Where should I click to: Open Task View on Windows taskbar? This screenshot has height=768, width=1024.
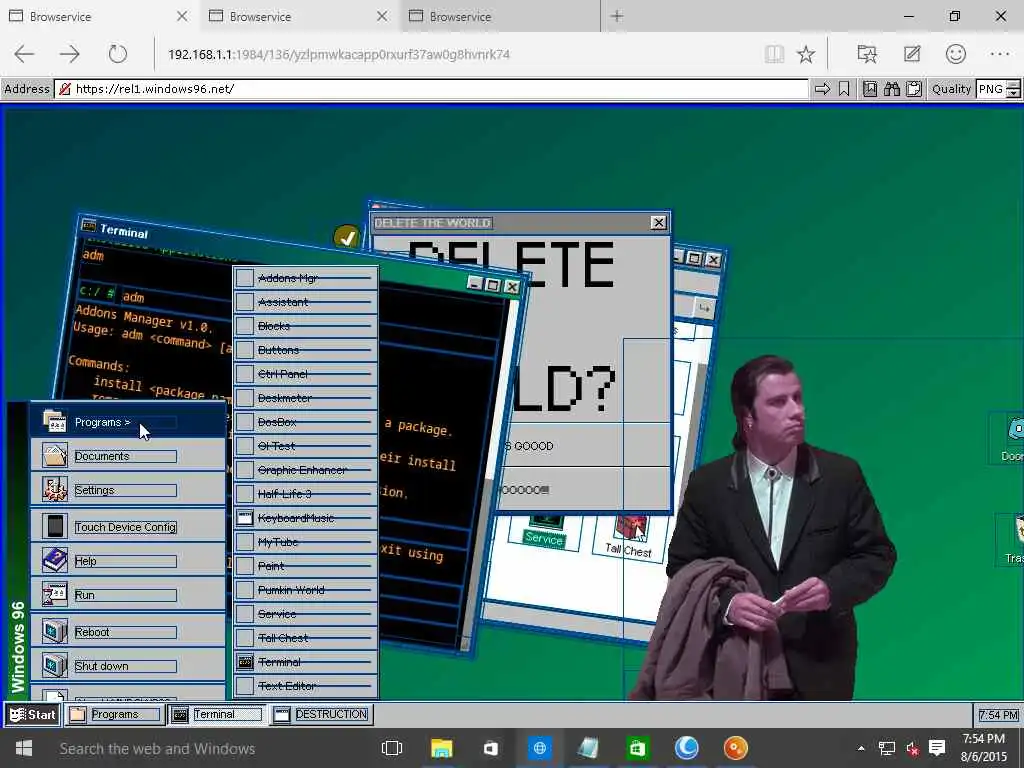pyautogui.click(x=392, y=748)
